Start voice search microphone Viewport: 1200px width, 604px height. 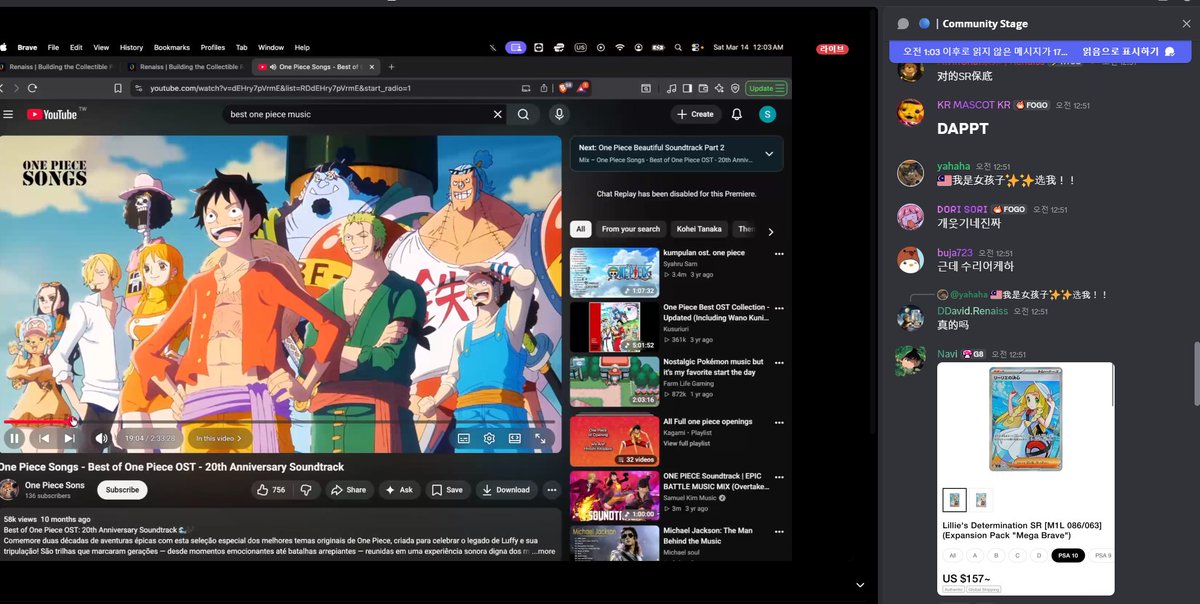coord(559,115)
